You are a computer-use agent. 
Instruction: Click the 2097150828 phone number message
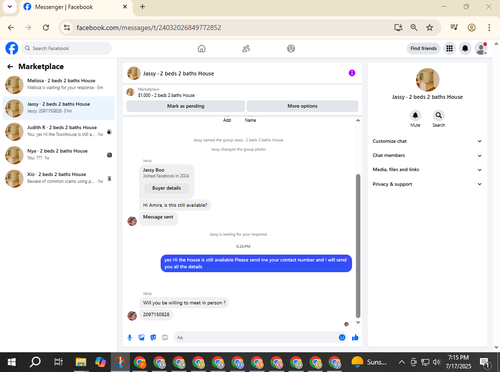pyautogui.click(x=156, y=314)
